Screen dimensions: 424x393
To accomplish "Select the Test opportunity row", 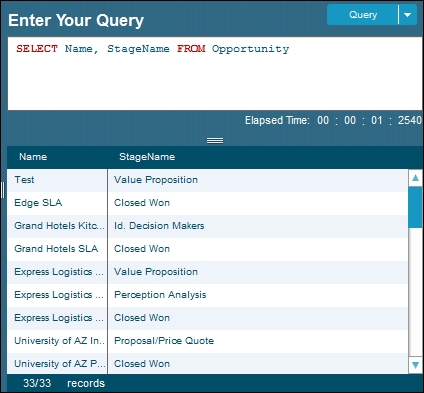I will point(207,180).
